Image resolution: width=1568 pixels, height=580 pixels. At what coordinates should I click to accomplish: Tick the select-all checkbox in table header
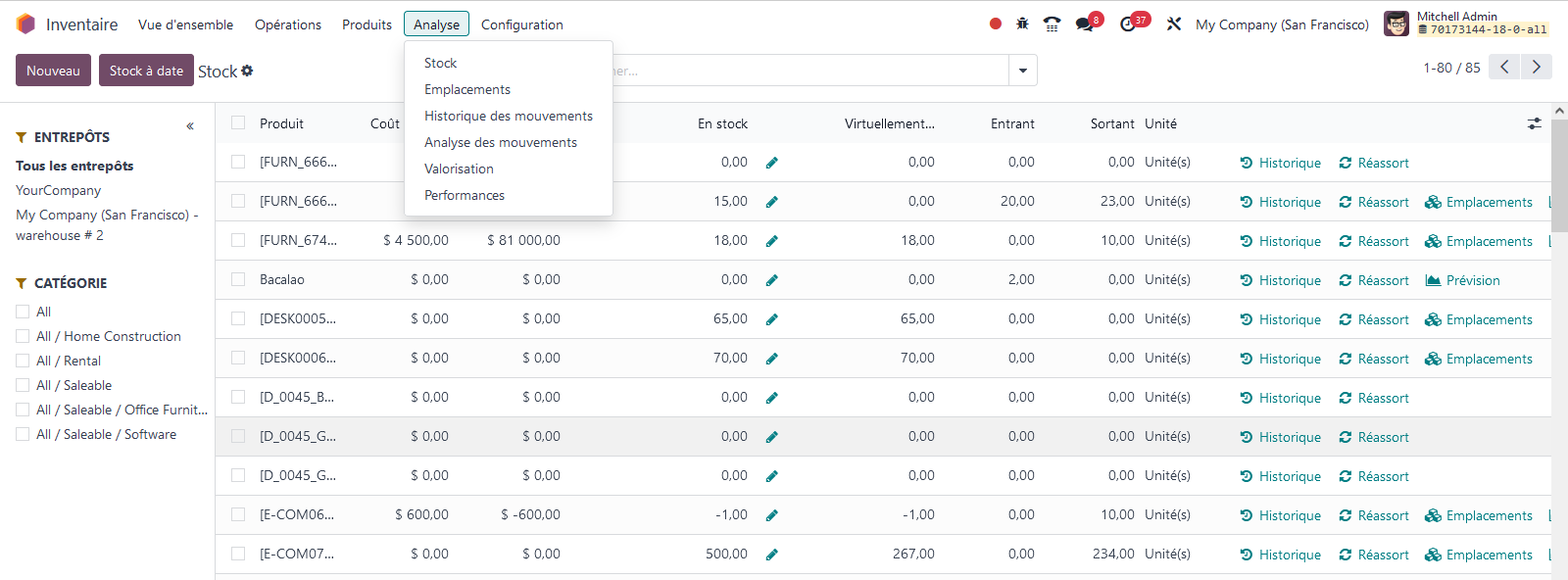pyautogui.click(x=238, y=123)
